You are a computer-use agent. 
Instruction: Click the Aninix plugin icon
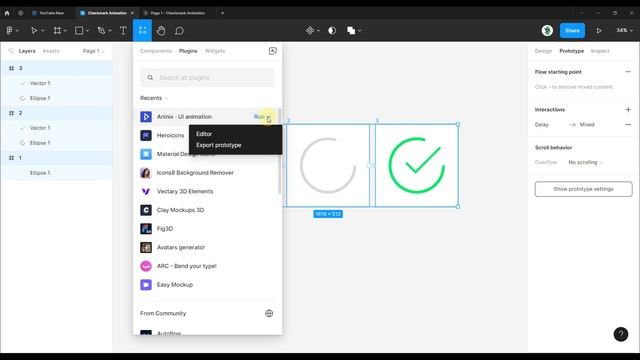(x=146, y=117)
